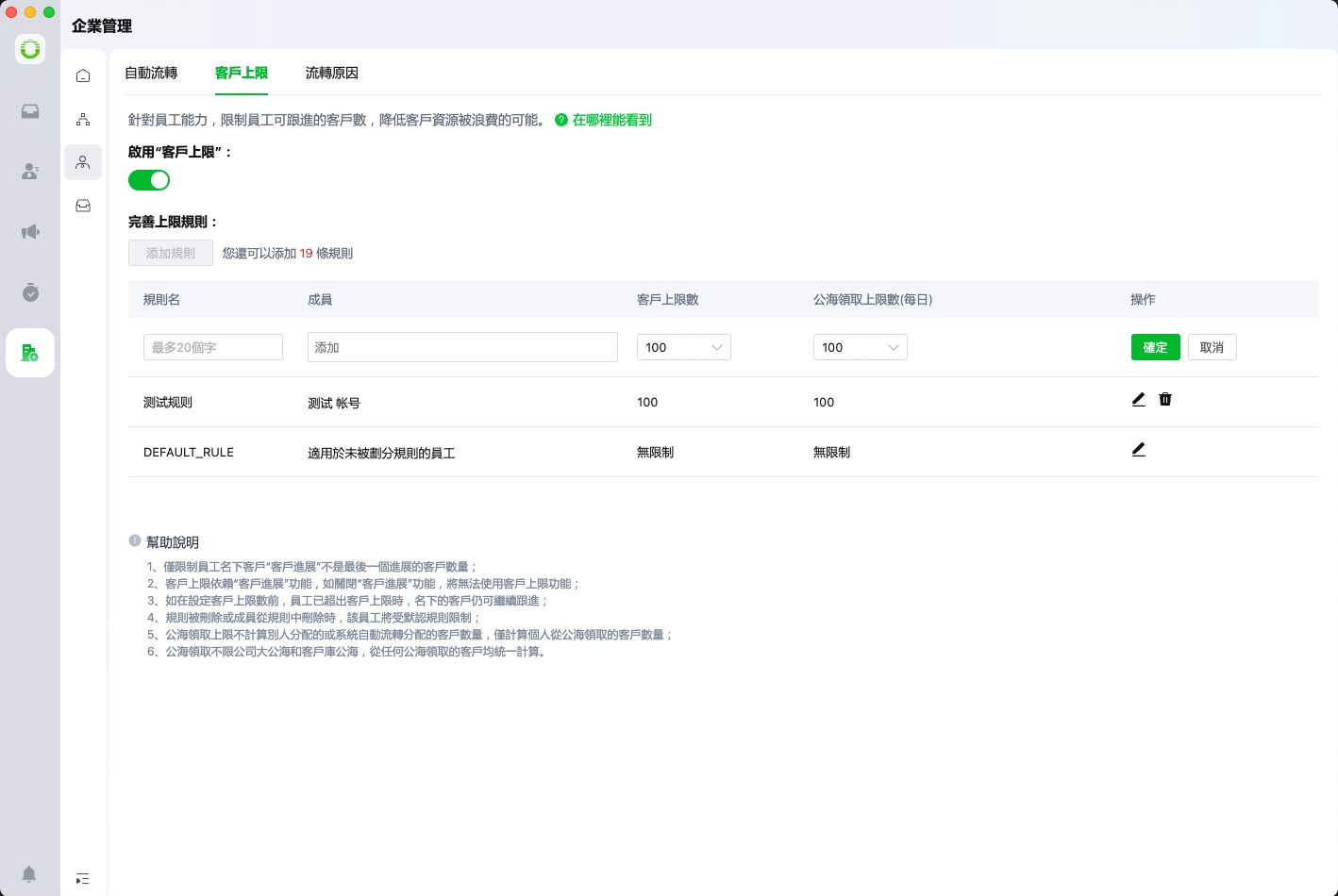Open the 在哪裡能看到 help link
1338x896 pixels.
[611, 120]
